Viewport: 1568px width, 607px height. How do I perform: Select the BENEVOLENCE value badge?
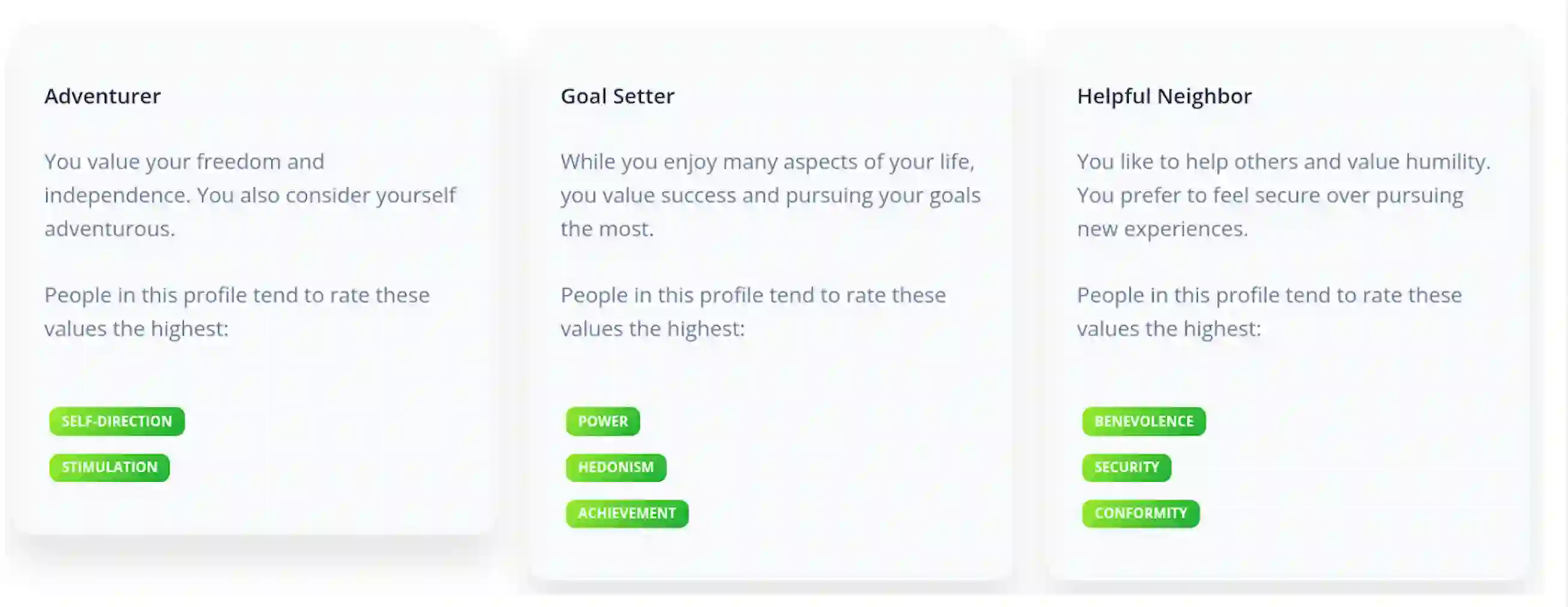pos(1143,421)
